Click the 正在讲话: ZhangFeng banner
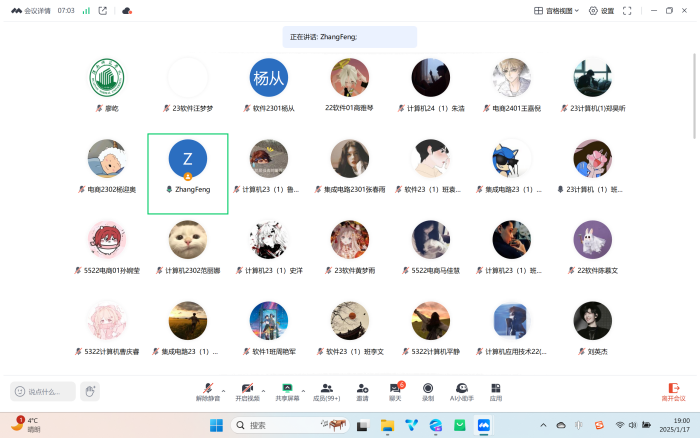The height and width of the screenshot is (438, 700). [350, 37]
